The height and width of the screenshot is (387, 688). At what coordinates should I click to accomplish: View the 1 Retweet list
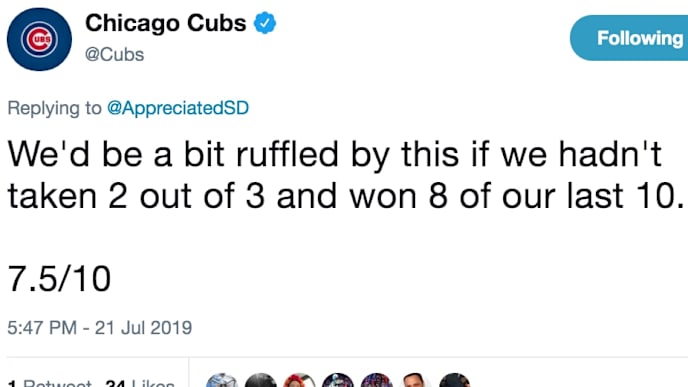[50, 383]
